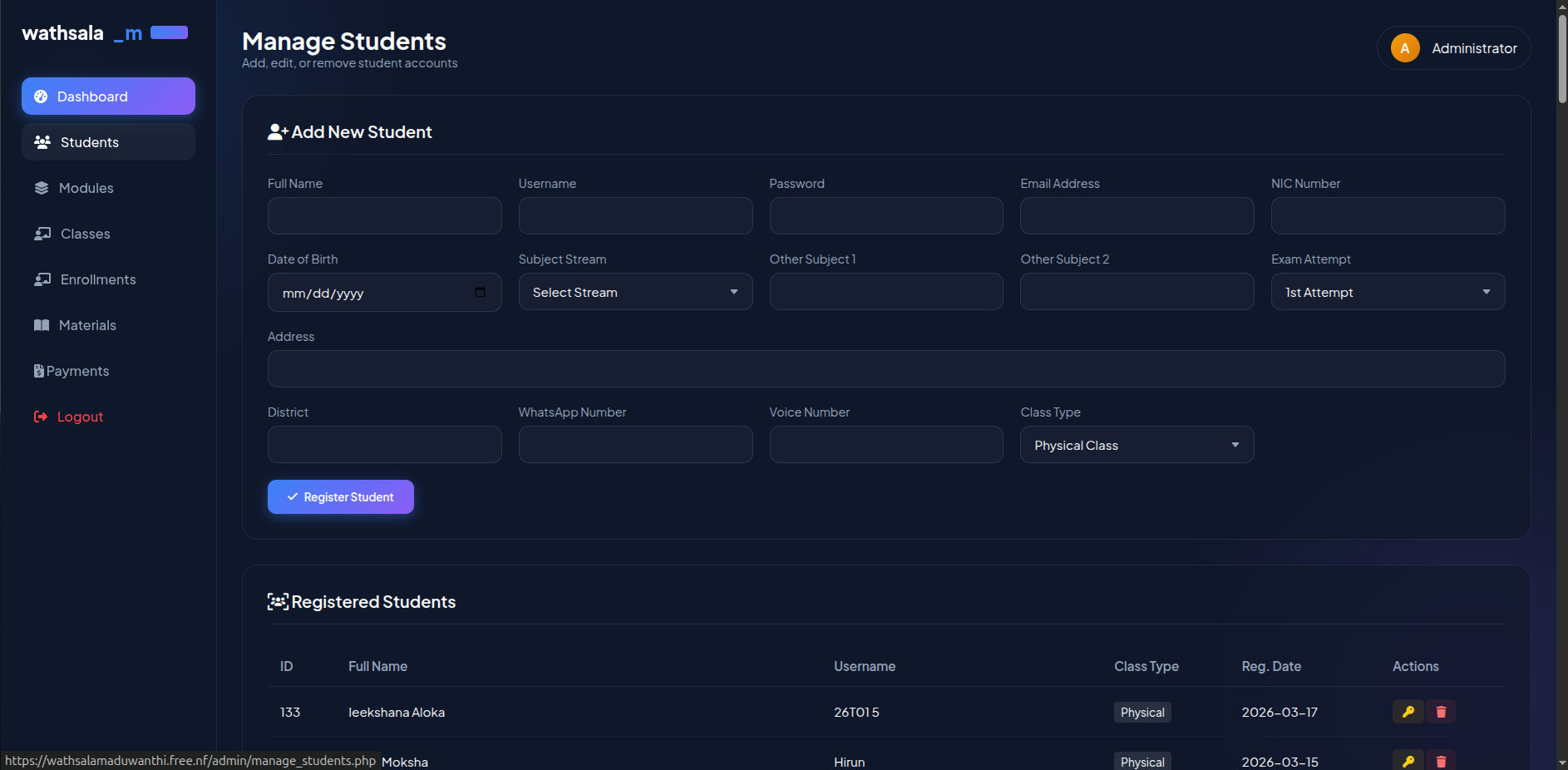Image resolution: width=1568 pixels, height=770 pixels.
Task: Open the Materials section
Action: (x=108, y=325)
